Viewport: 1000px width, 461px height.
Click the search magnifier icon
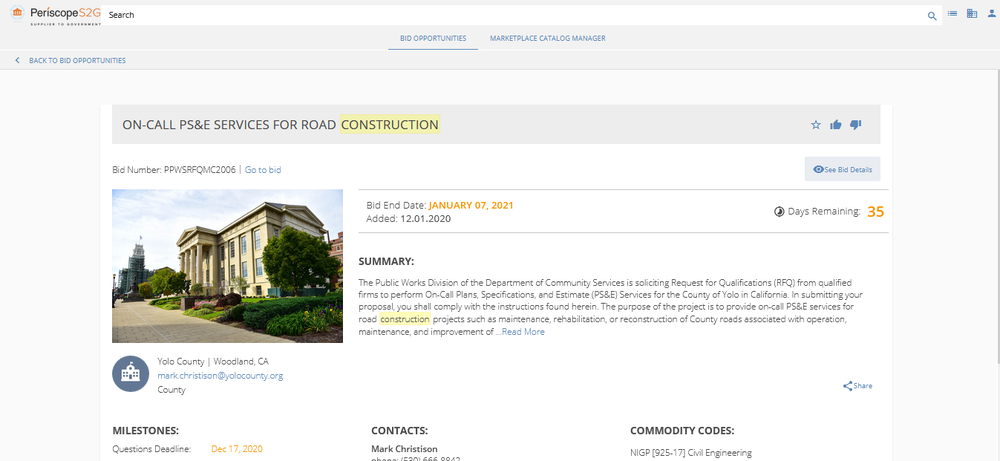point(932,16)
